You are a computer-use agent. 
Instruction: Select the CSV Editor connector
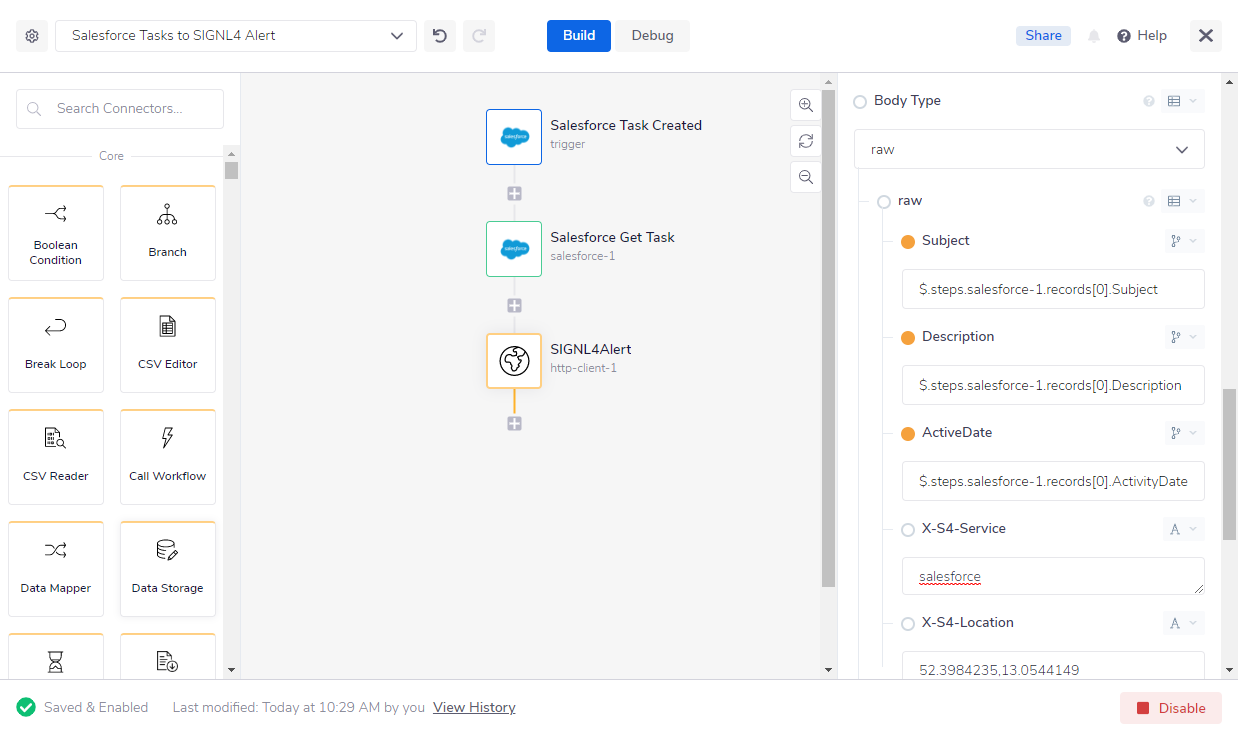[x=168, y=345]
